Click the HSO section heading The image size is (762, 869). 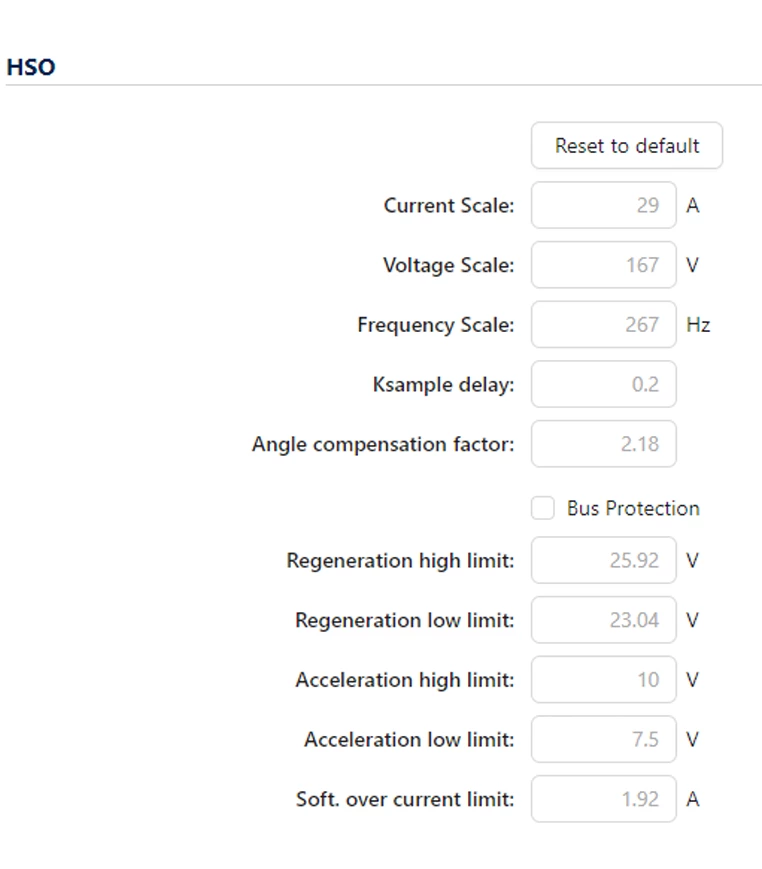coord(31,67)
